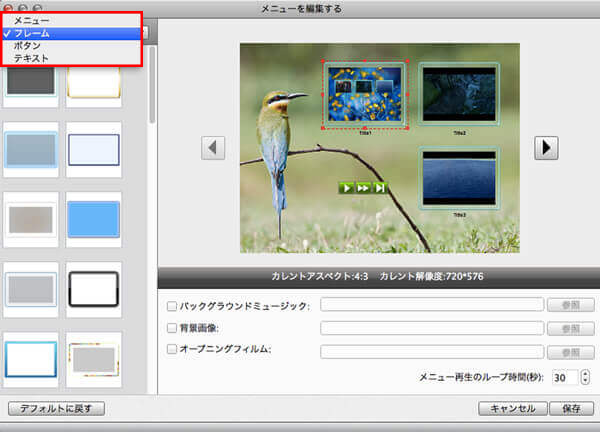This screenshot has width=600, height=432.
Task: Select the light blue glowing gray frame
Action: click(x=31, y=150)
